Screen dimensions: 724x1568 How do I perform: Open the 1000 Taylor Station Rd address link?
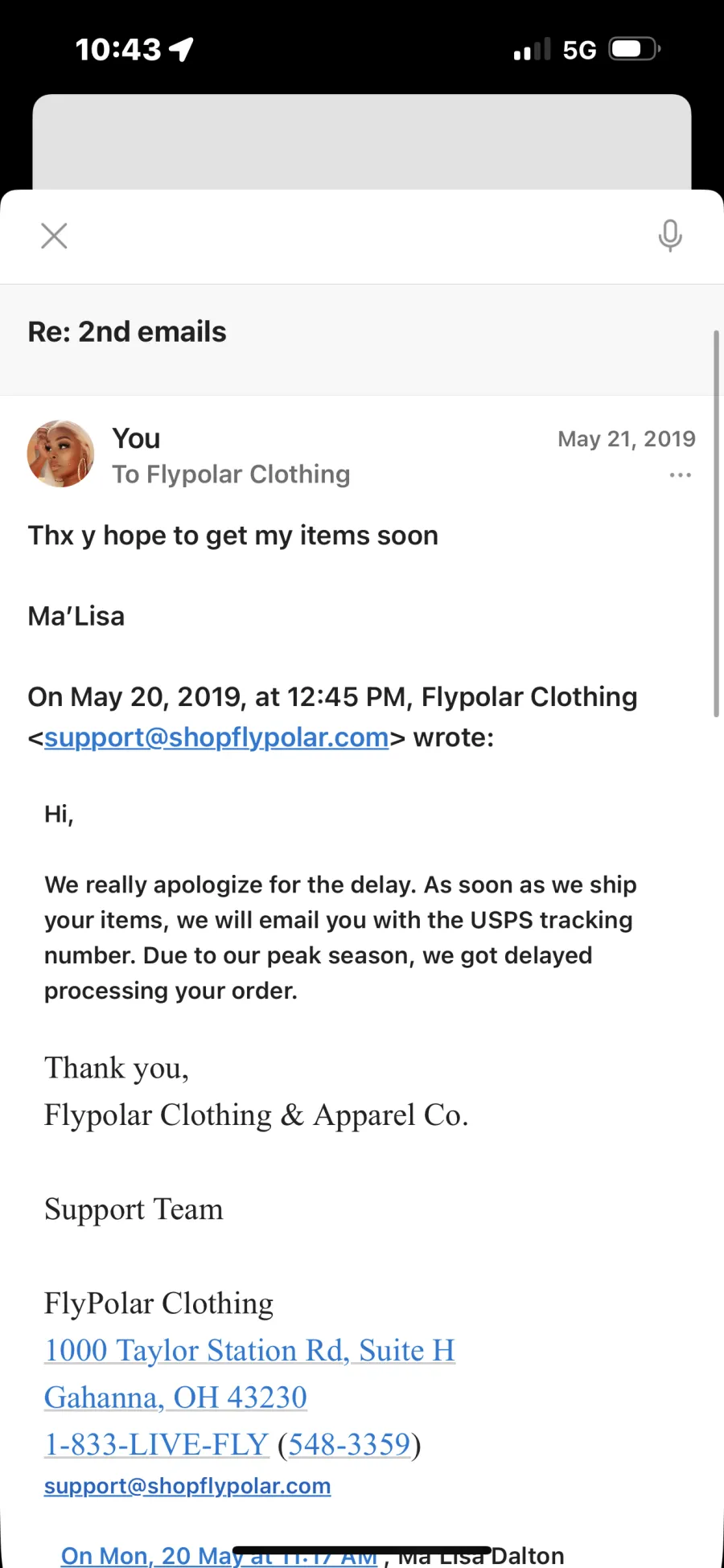[x=249, y=1350]
